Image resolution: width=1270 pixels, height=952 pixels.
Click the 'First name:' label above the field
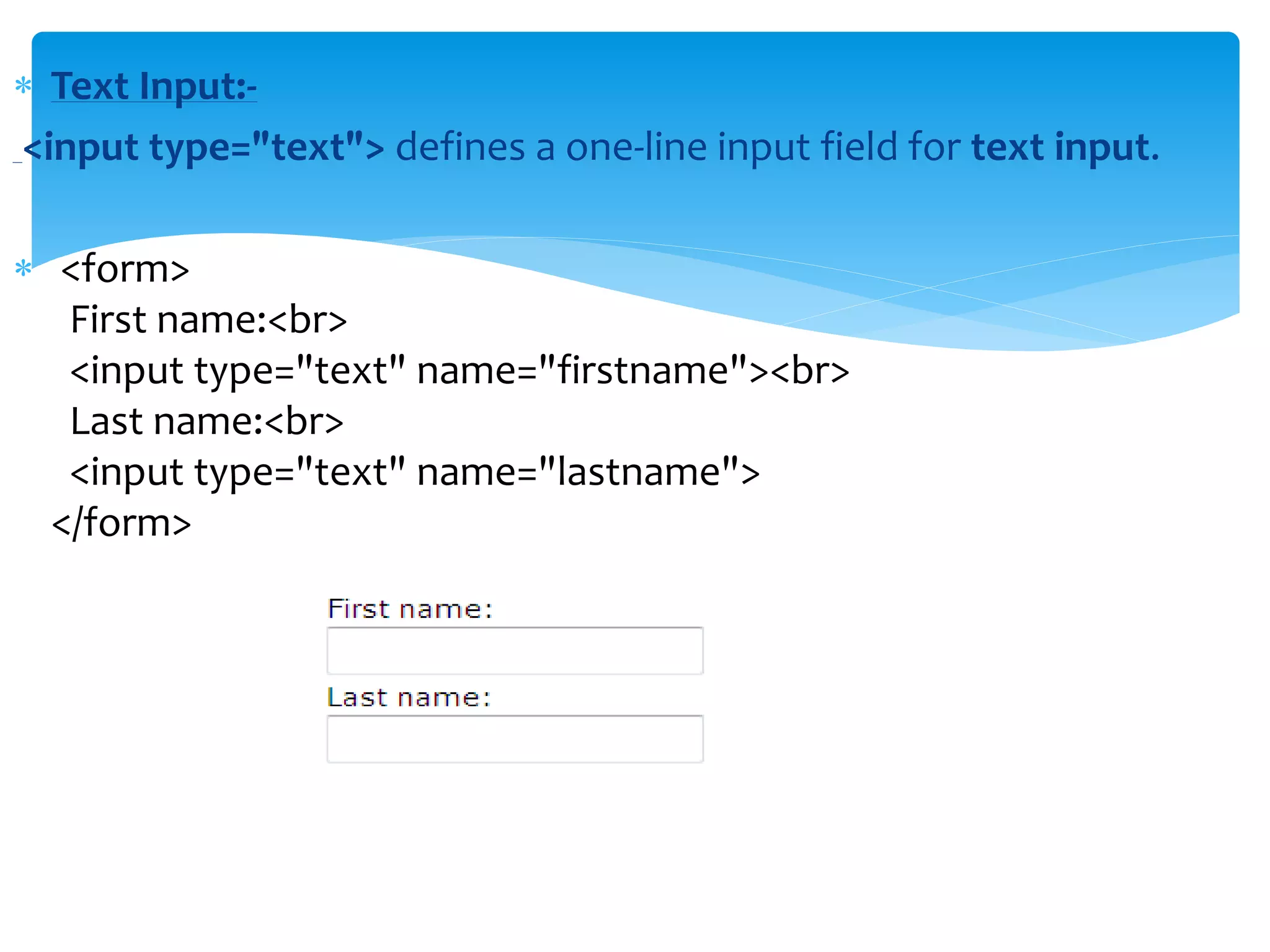click(410, 609)
